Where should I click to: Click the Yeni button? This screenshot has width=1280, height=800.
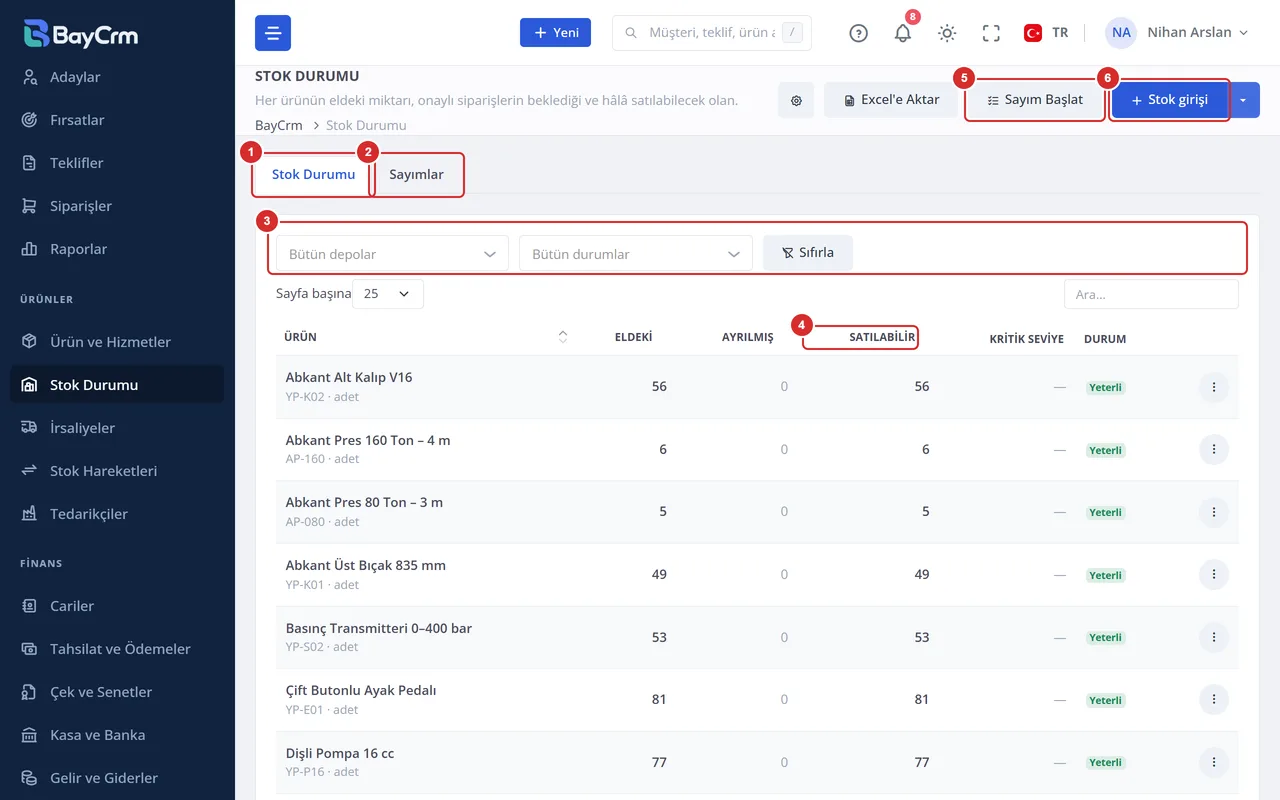(x=555, y=33)
